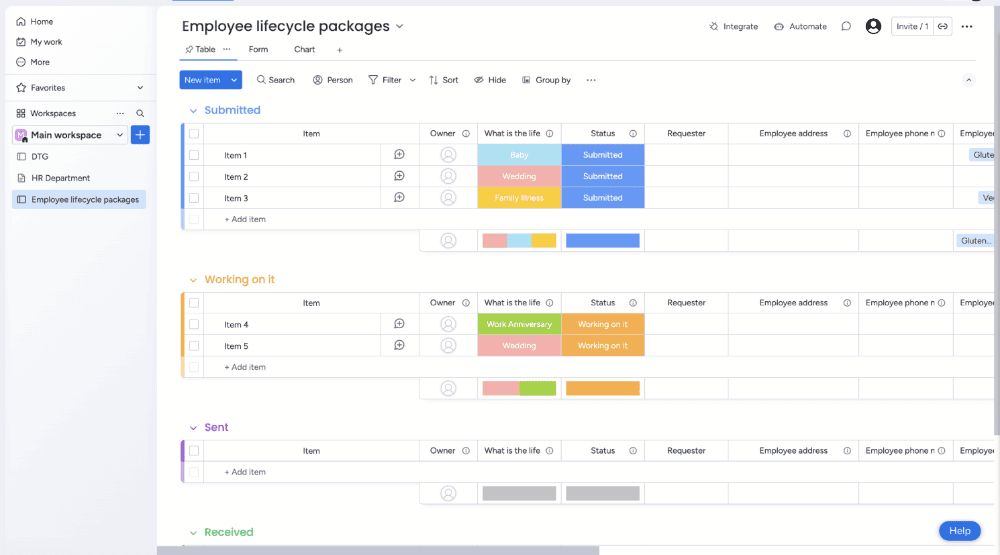Start conversation on Item 2
This screenshot has width=1000, height=555.
(399, 176)
